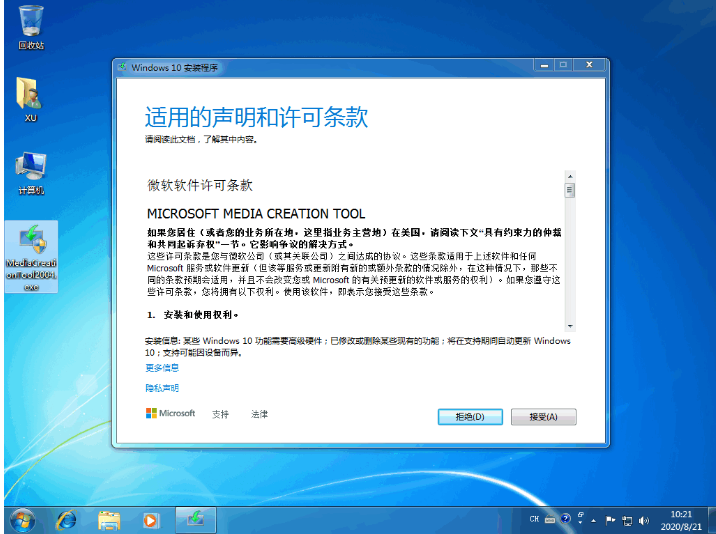716x534 pixels.
Task: Click the Support (支持) link
Action: point(220,414)
